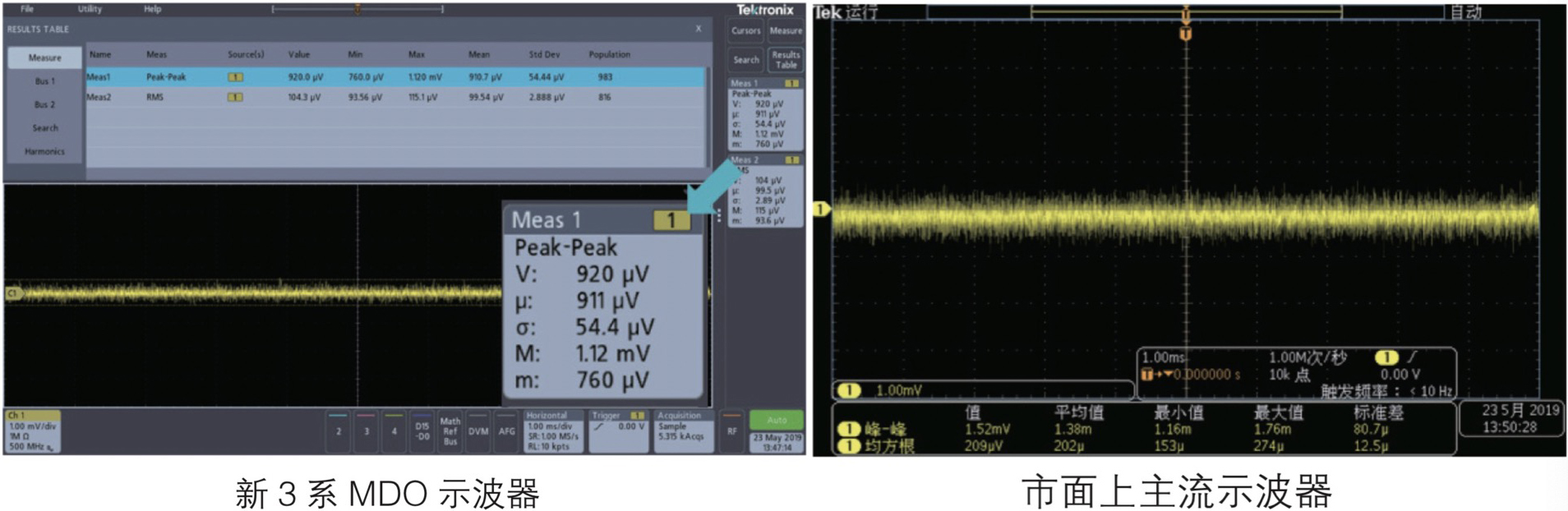Image resolution: width=1568 pixels, height=511 pixels.
Task: Click the trigger position marker on record view
Action: 357,9
